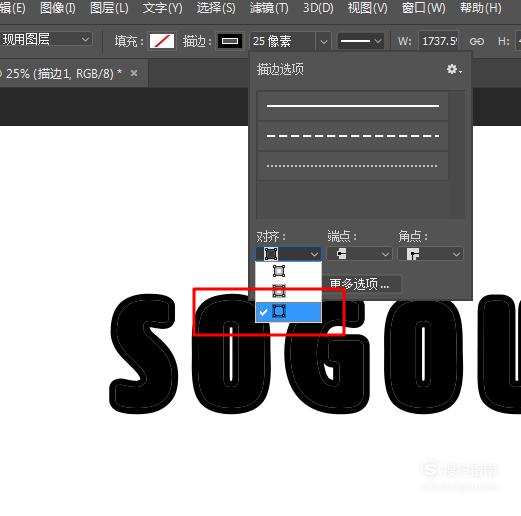Open the 图层(L) menu
The image size is (521, 516).
pos(109,8)
